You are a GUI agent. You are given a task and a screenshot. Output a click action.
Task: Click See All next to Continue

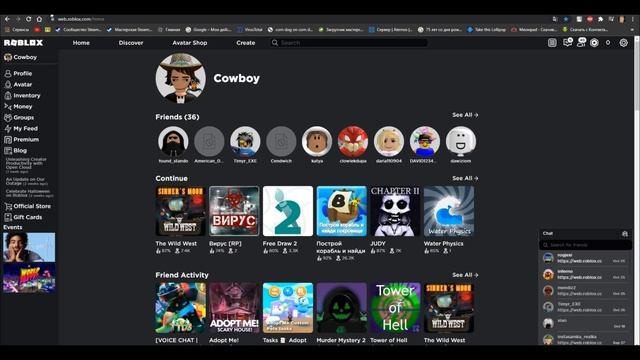tap(465, 178)
